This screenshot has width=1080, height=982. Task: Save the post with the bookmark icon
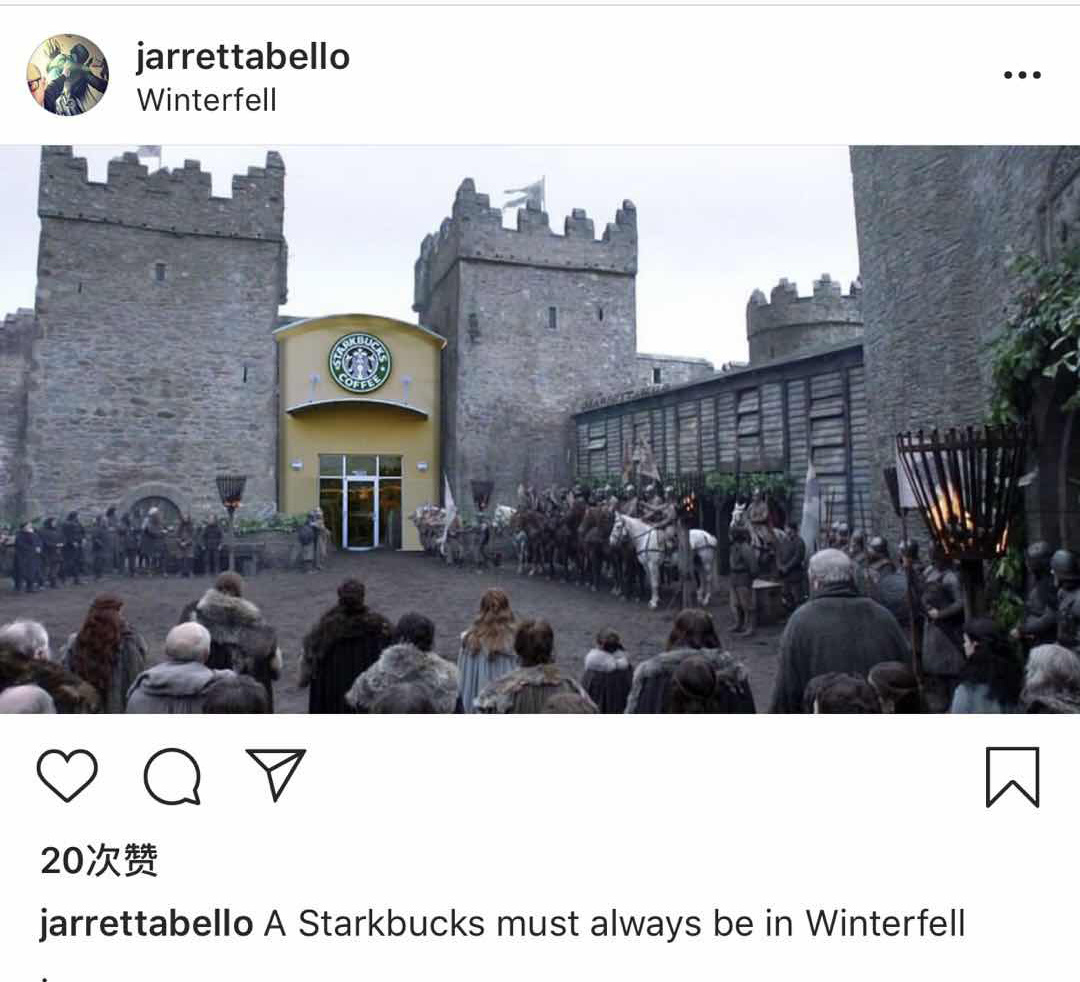coord(1012,777)
